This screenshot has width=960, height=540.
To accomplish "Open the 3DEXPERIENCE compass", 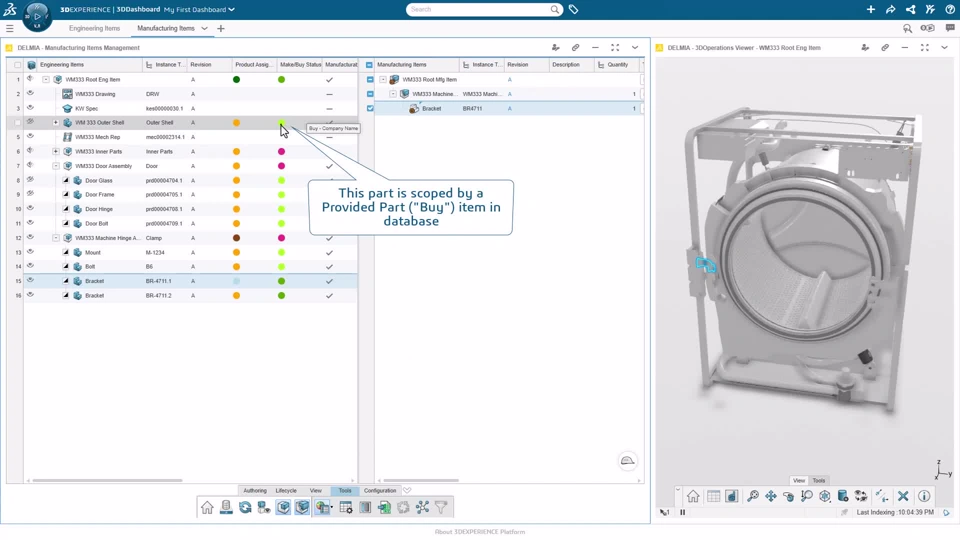I will click(37, 17).
